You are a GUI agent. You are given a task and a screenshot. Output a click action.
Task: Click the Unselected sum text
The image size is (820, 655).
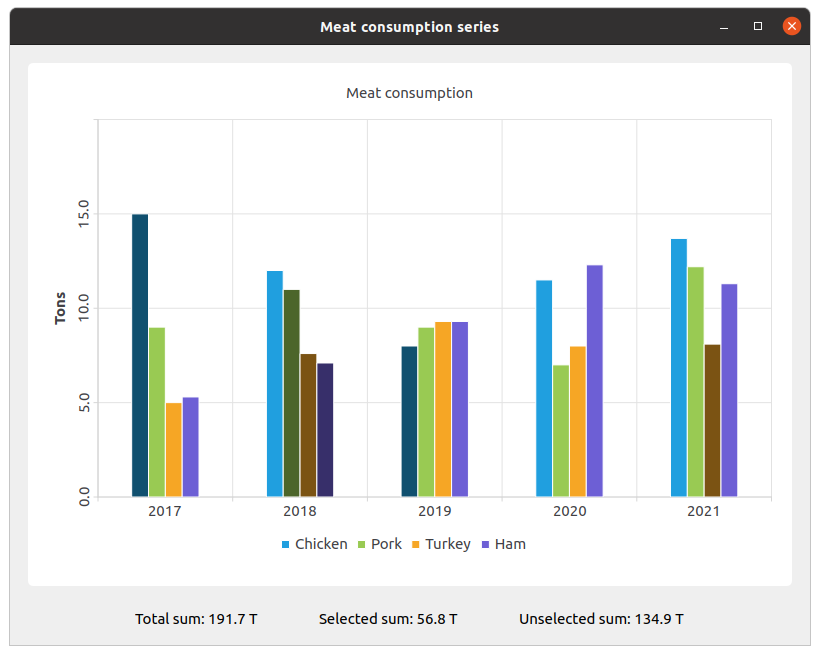600,619
